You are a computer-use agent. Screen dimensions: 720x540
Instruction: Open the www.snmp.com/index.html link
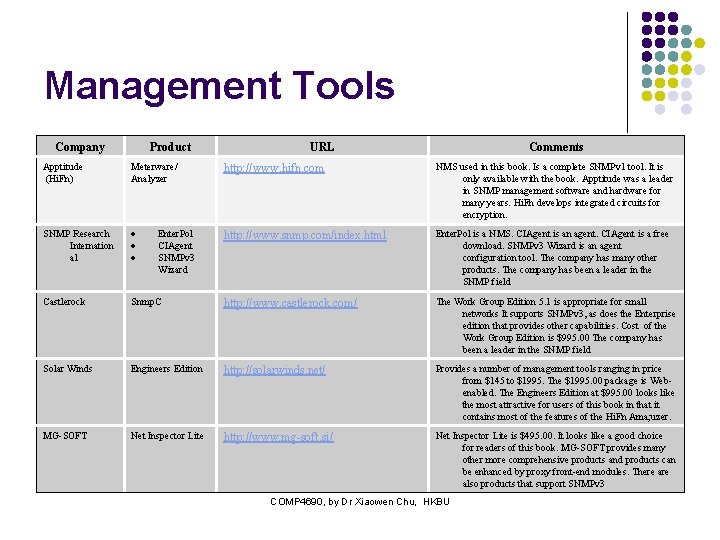(x=304, y=235)
